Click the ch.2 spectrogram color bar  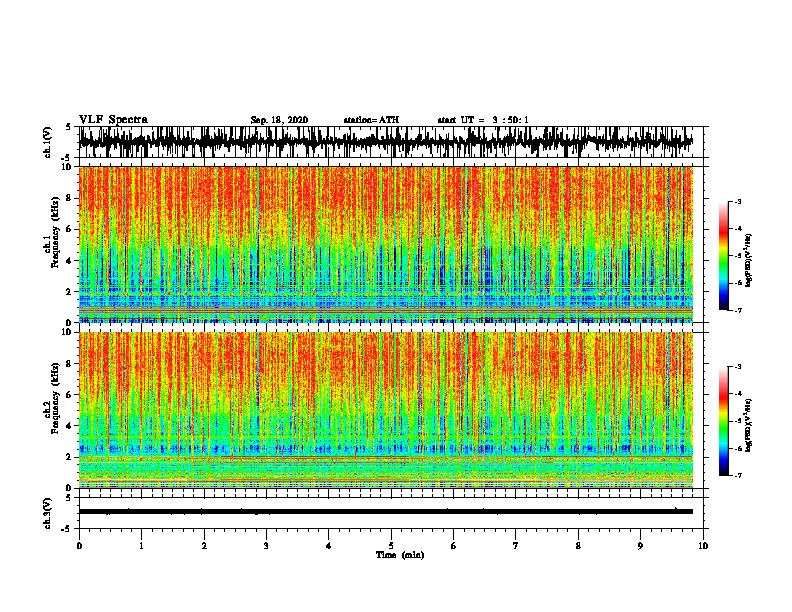(723, 421)
